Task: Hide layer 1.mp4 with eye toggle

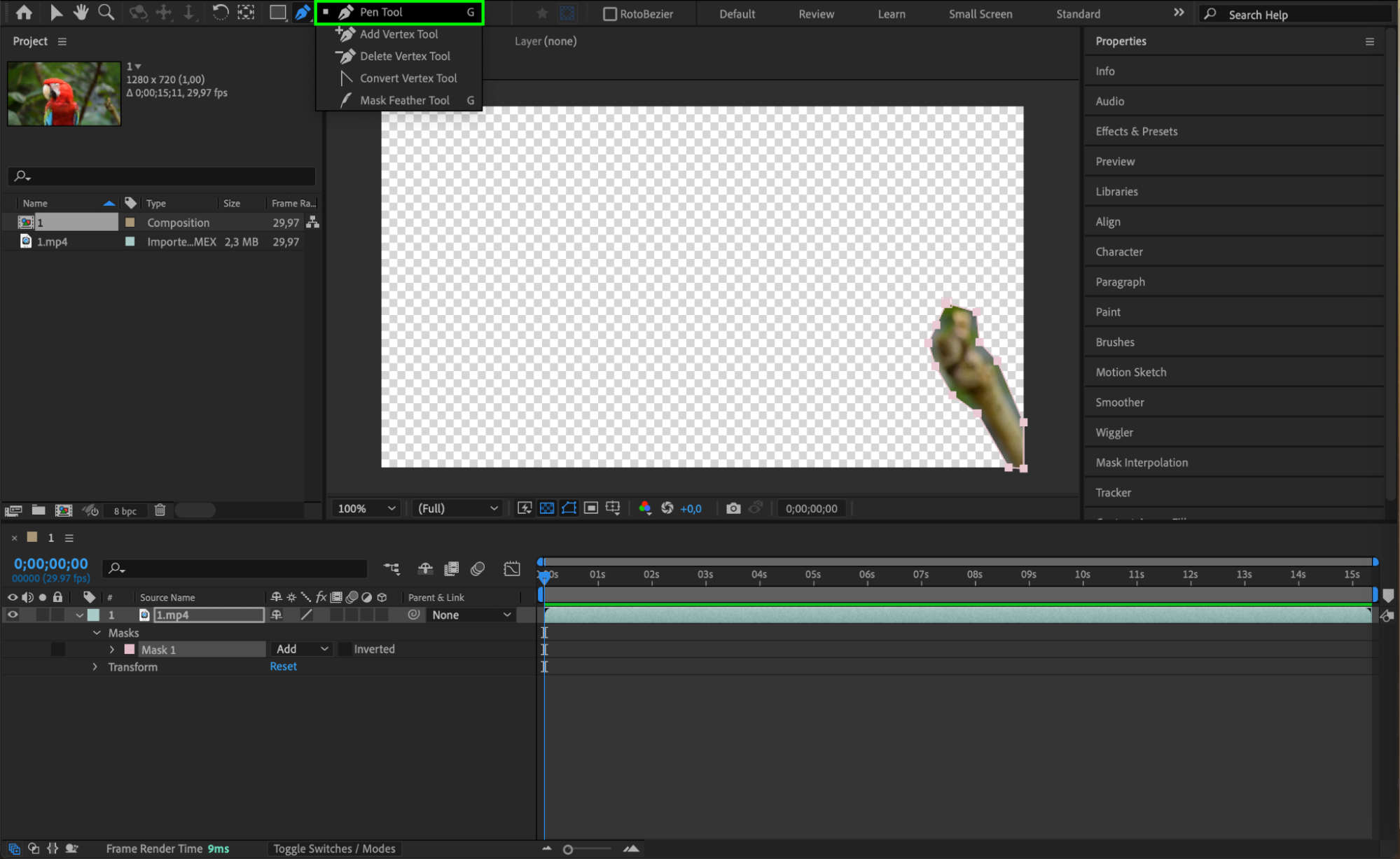Action: click(x=13, y=615)
